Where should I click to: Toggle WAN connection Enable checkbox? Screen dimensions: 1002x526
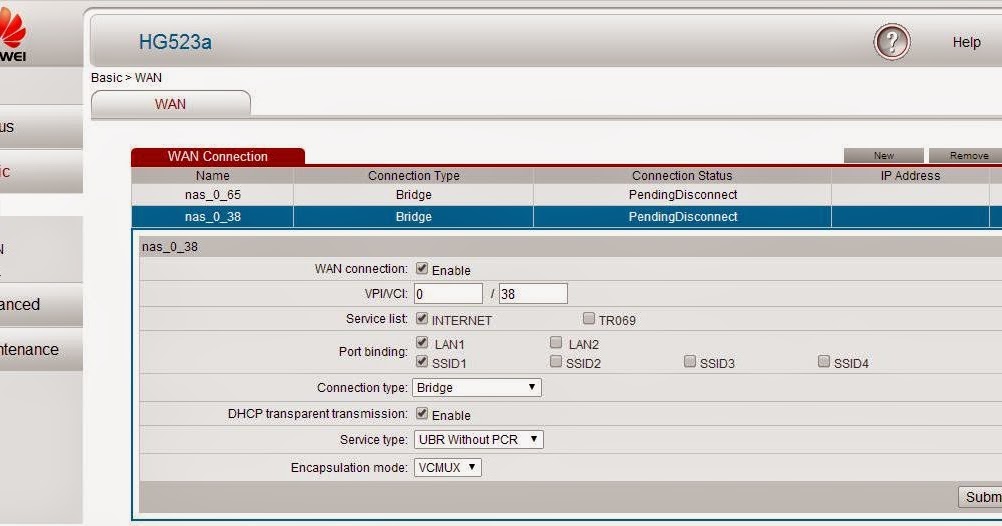(x=422, y=268)
